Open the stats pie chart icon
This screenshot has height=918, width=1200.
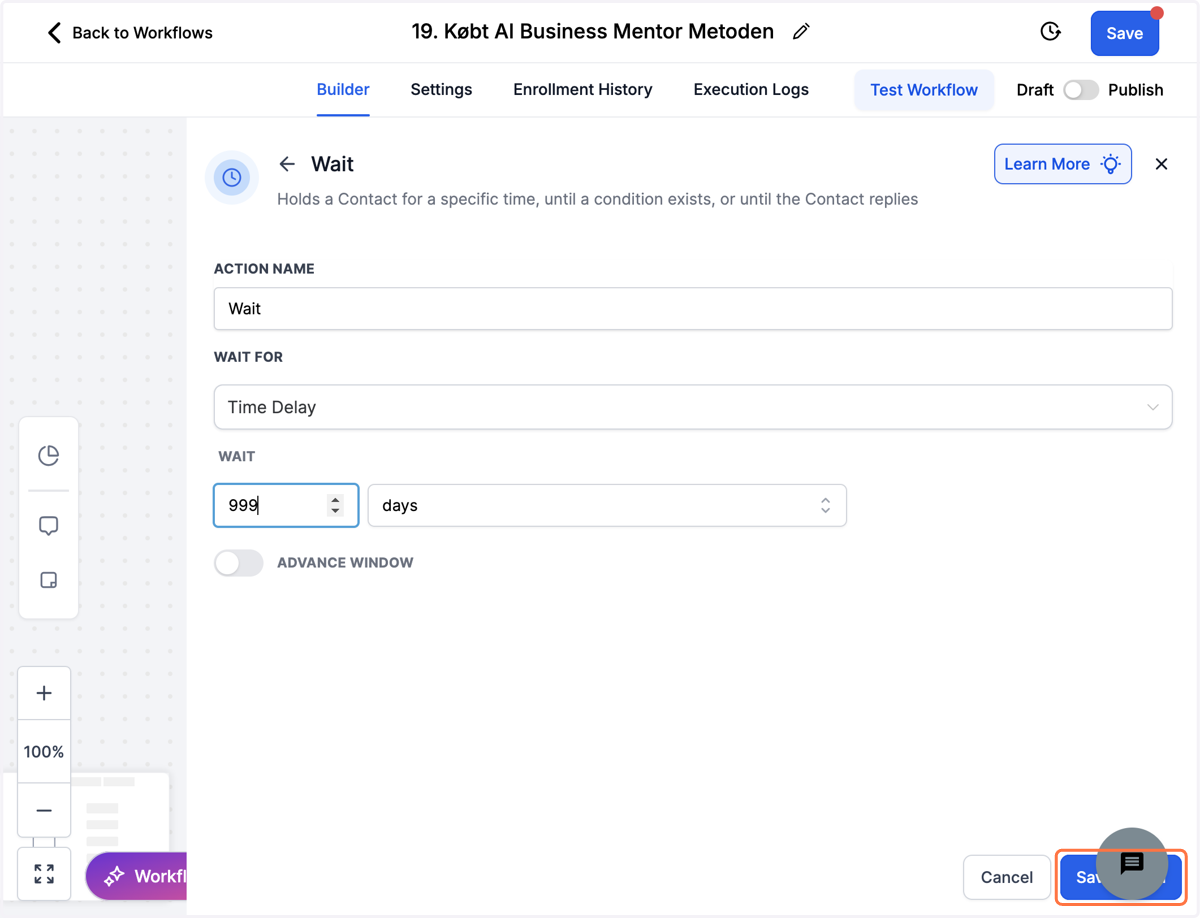[x=48, y=455]
